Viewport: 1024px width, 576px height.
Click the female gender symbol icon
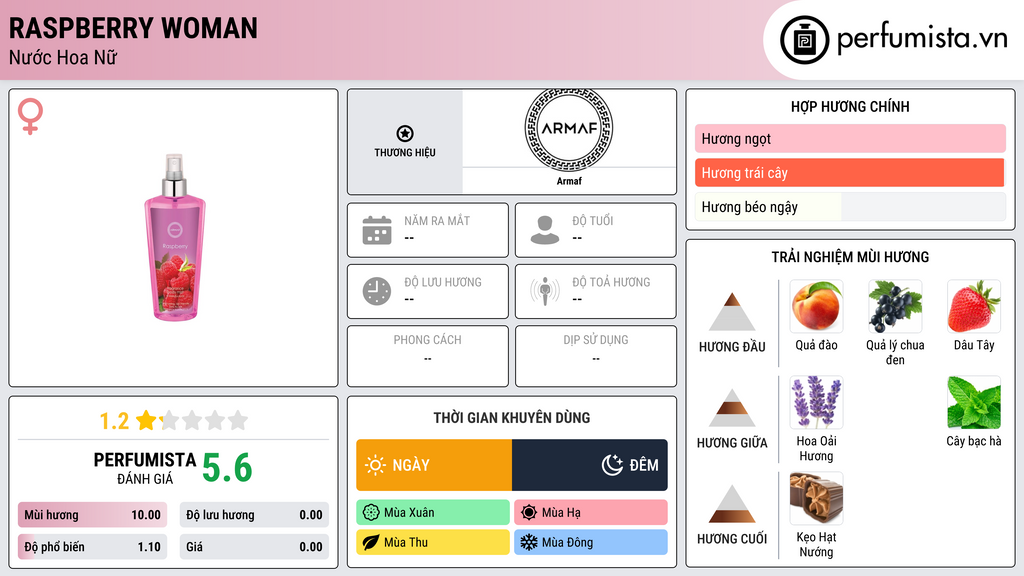click(x=31, y=117)
